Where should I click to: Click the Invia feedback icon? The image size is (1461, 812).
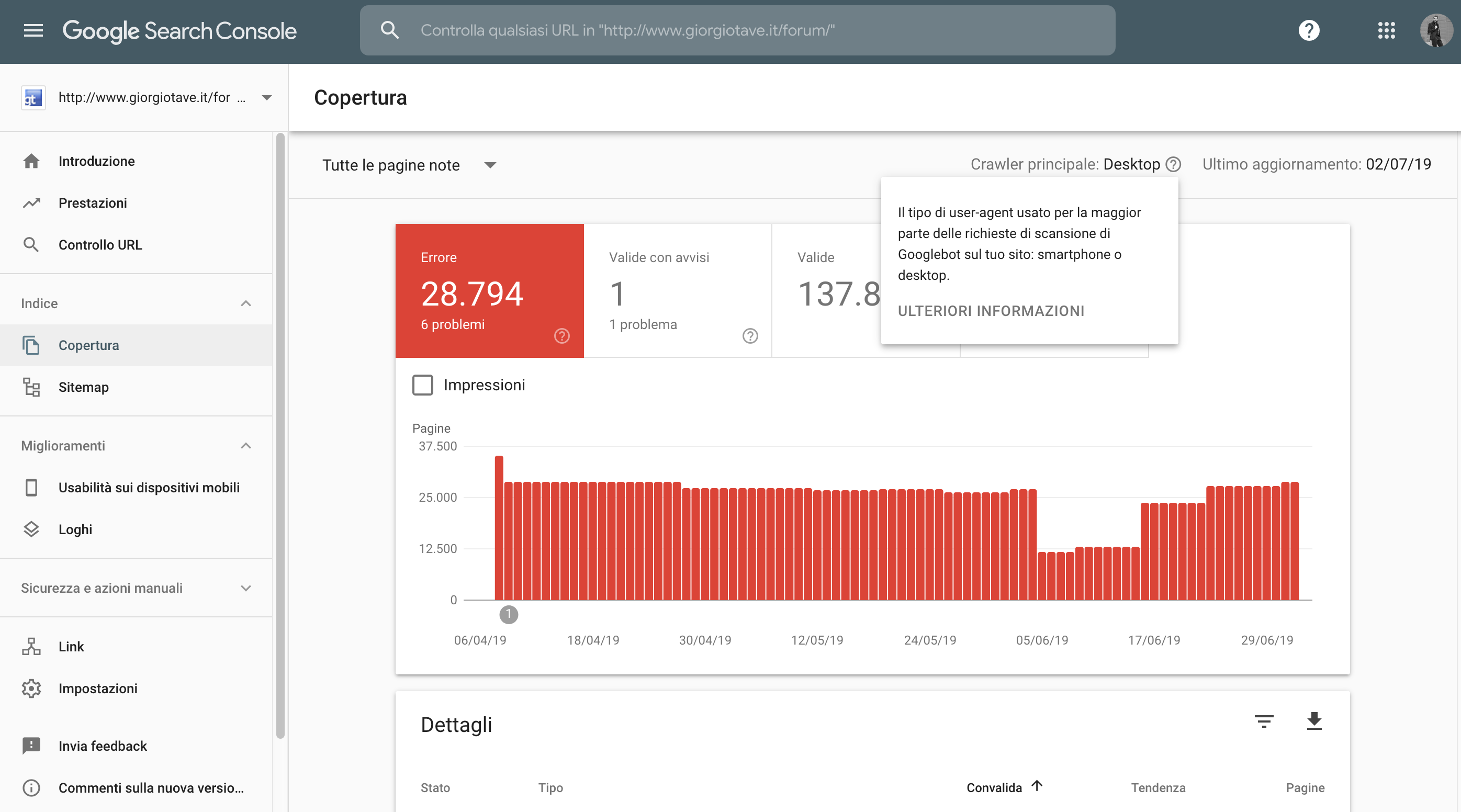(x=31, y=746)
